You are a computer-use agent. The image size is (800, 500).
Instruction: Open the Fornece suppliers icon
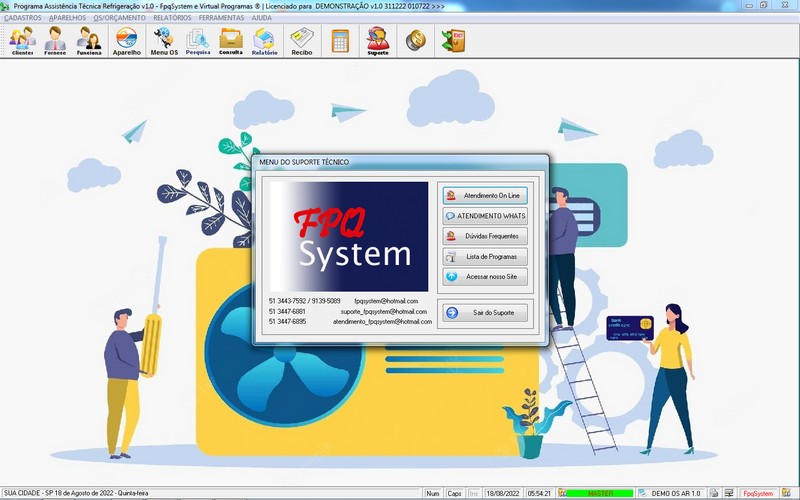coord(55,41)
